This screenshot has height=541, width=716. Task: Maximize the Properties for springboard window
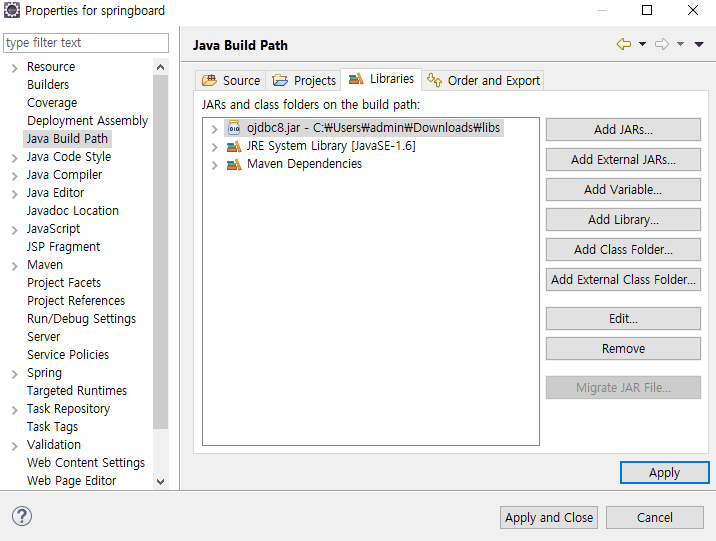[x=647, y=10]
